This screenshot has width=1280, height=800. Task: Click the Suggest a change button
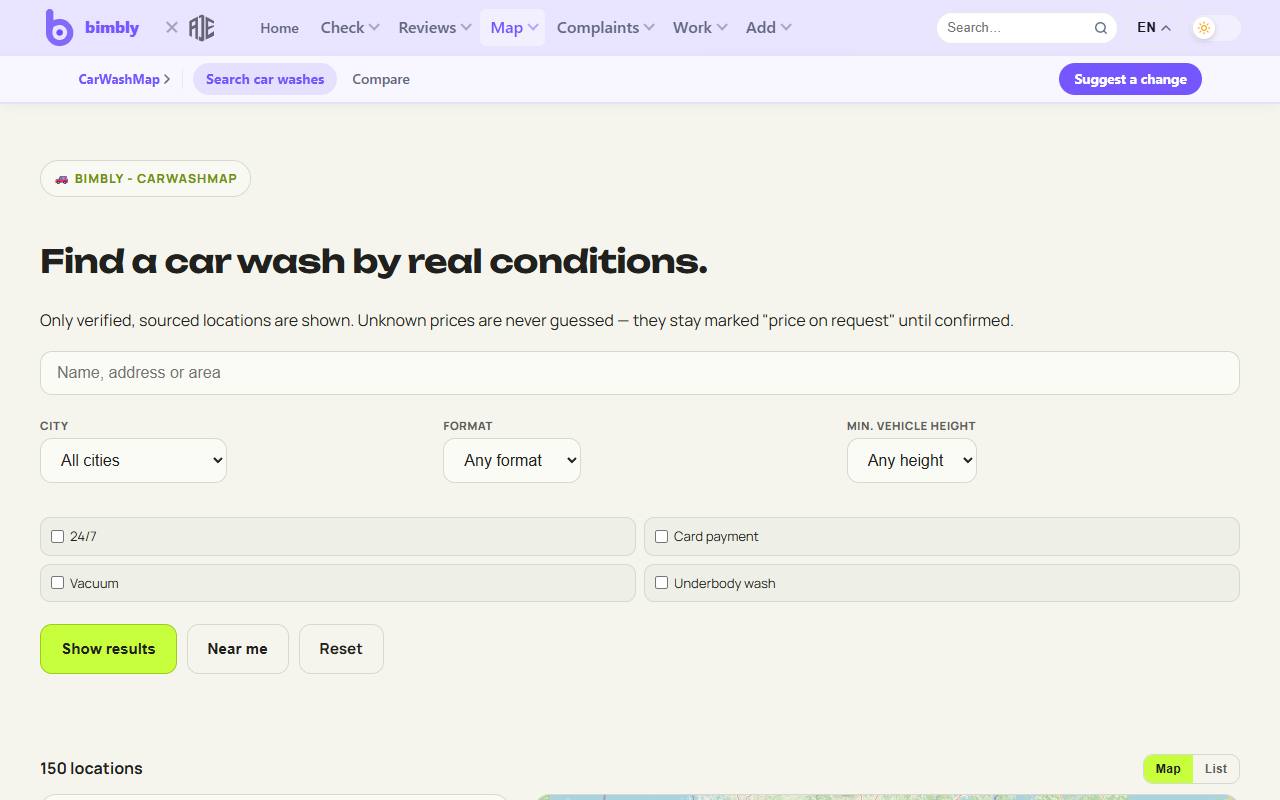click(1130, 79)
